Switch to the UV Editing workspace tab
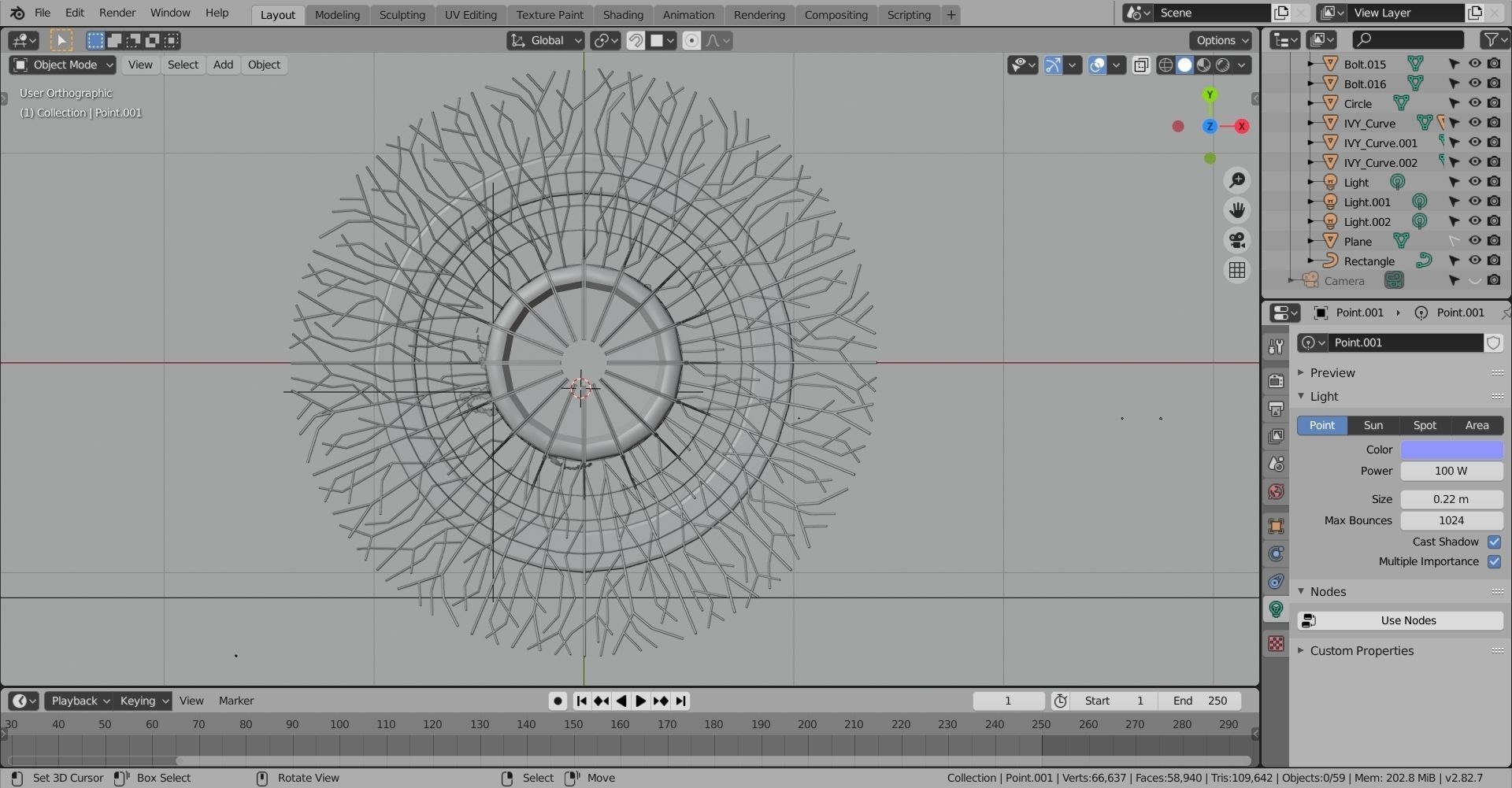Viewport: 1512px width, 788px height. point(470,15)
